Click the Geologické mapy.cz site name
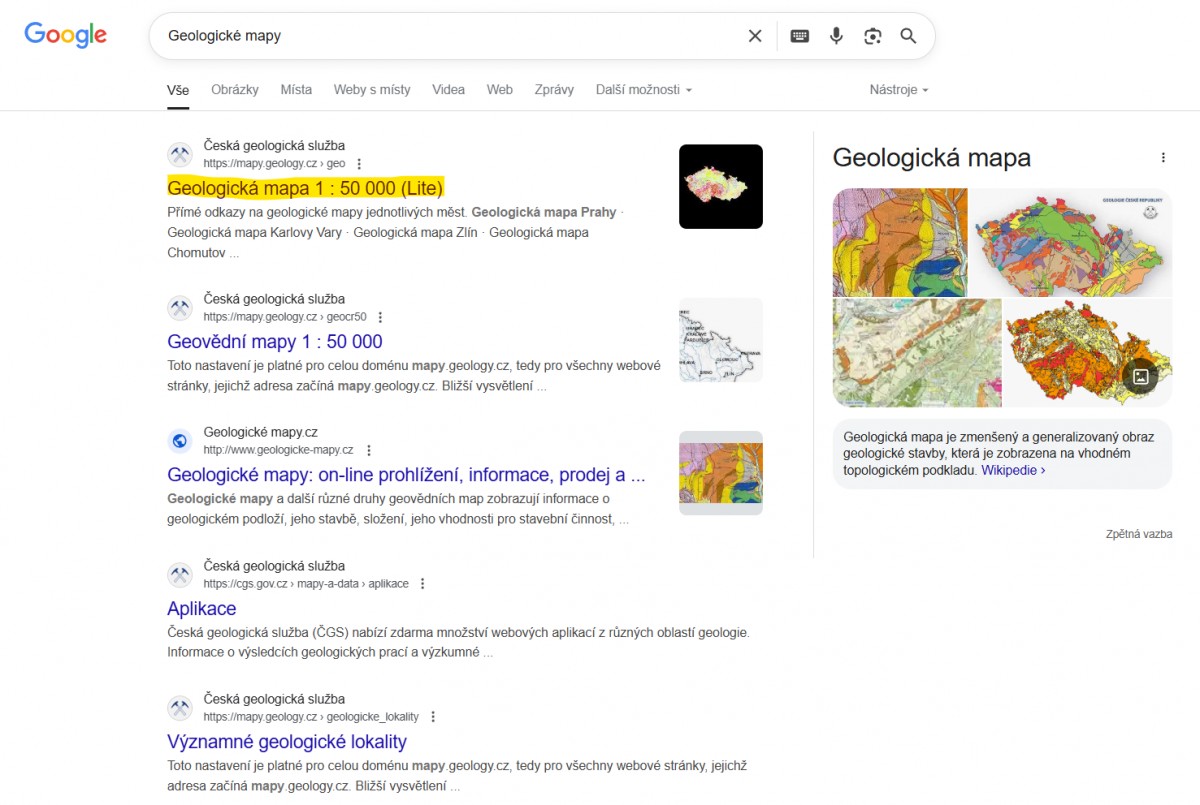The width and height of the screenshot is (1200, 805). click(x=261, y=432)
